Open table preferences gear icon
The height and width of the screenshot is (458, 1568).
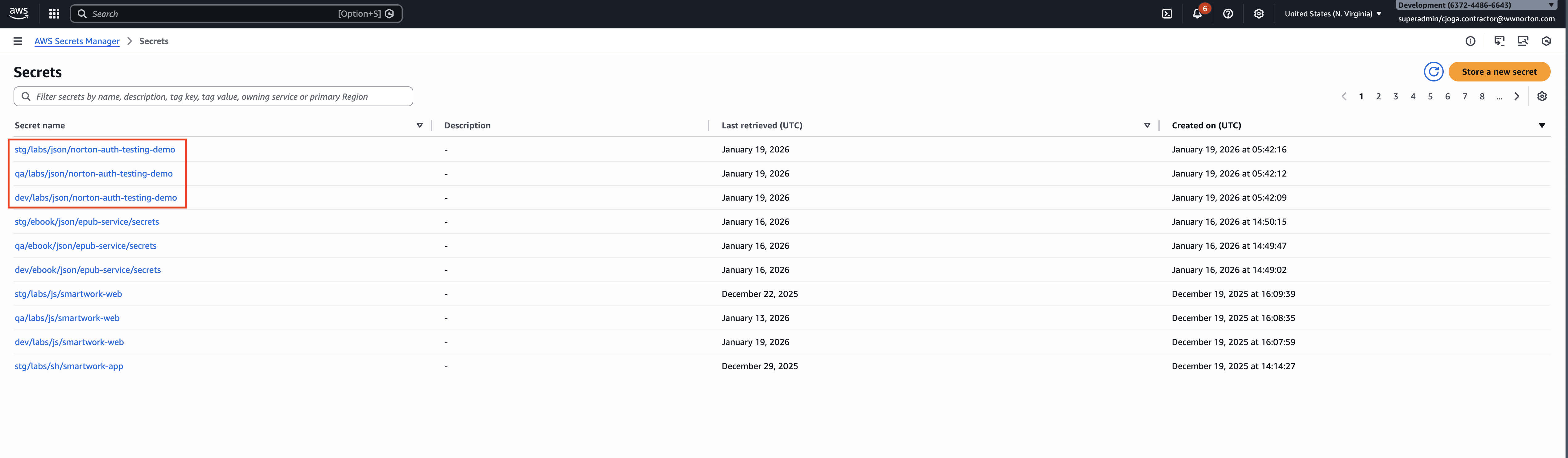(x=1542, y=96)
